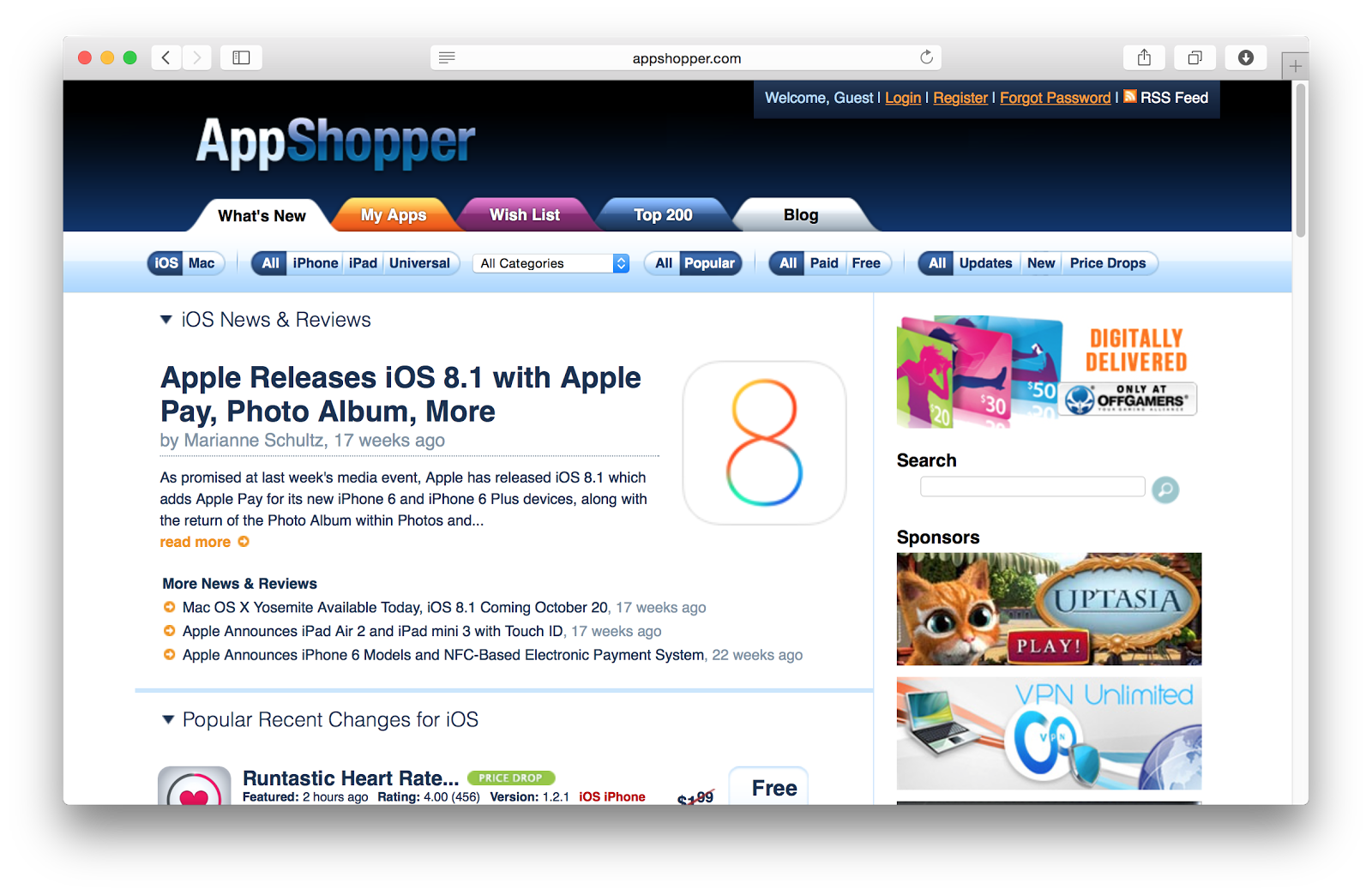
Task: Click the Forgot Password link
Action: (x=1055, y=98)
